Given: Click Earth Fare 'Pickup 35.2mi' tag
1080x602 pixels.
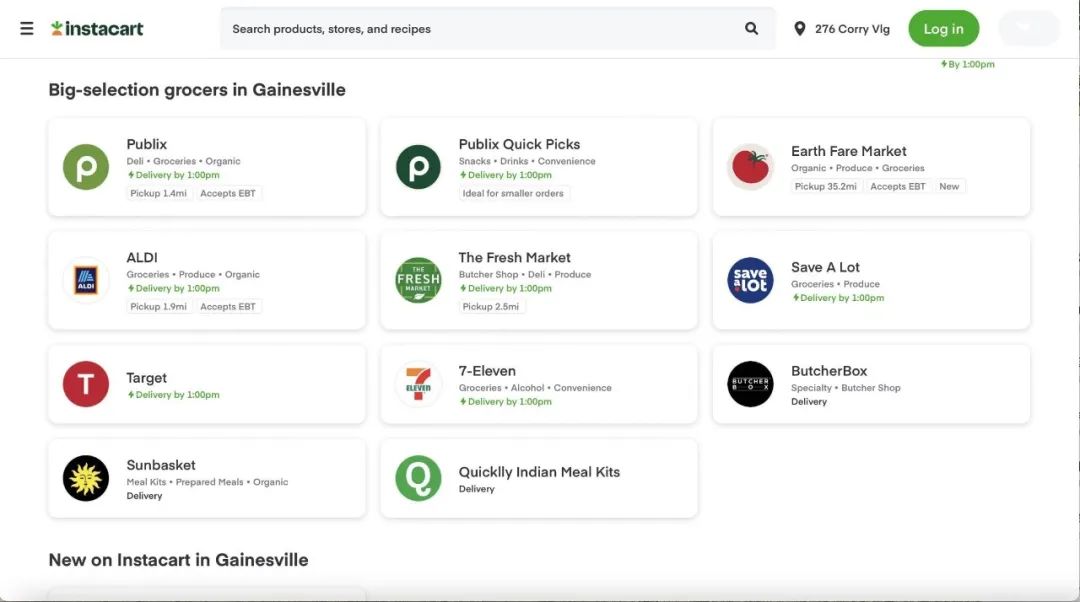Looking at the screenshot, I should [x=826, y=187].
